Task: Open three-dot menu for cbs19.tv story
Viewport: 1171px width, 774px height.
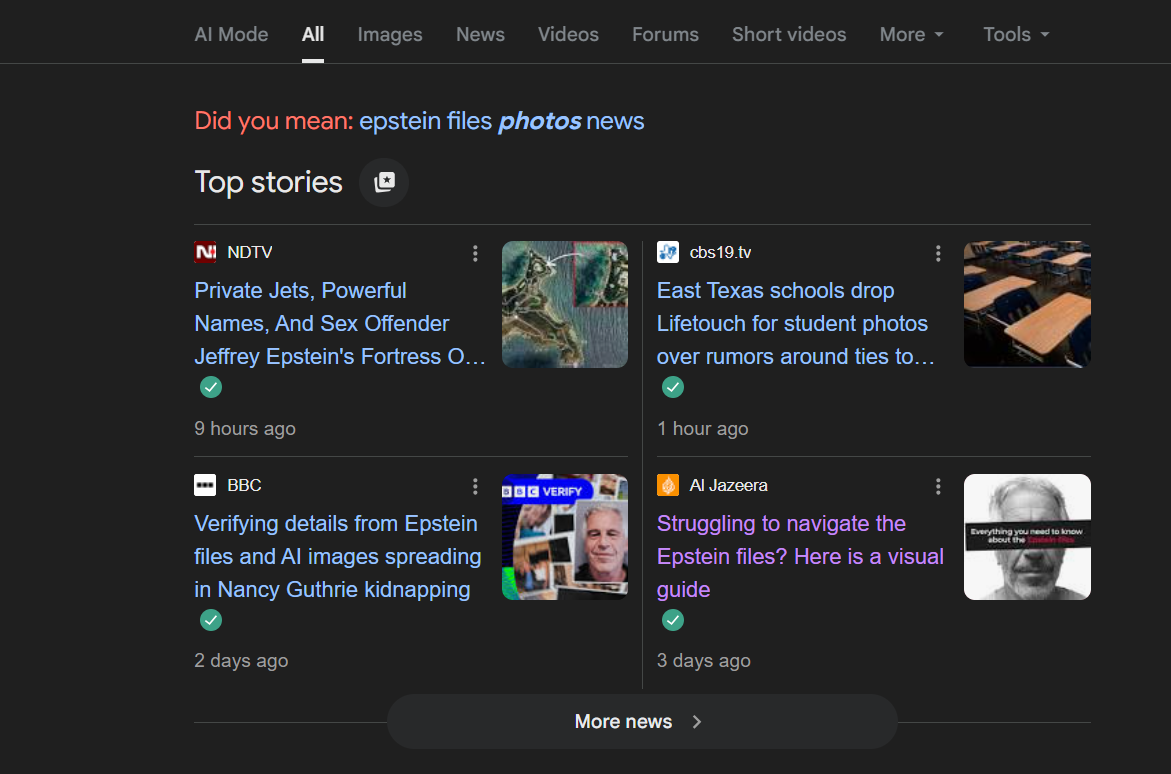Action: pos(938,253)
